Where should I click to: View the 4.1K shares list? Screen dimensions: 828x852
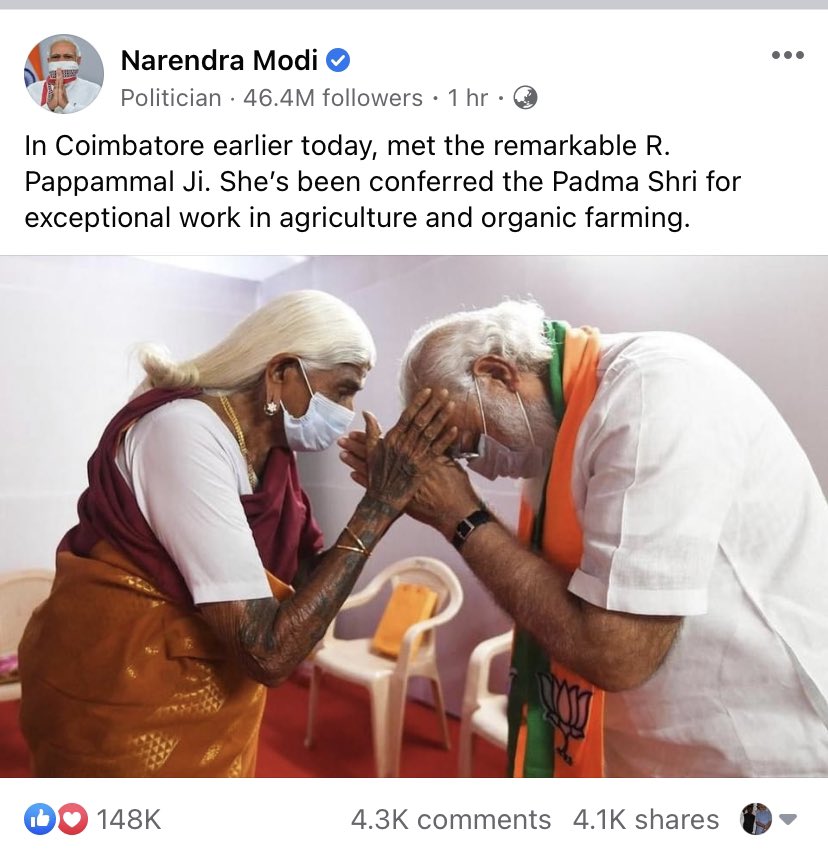645,819
